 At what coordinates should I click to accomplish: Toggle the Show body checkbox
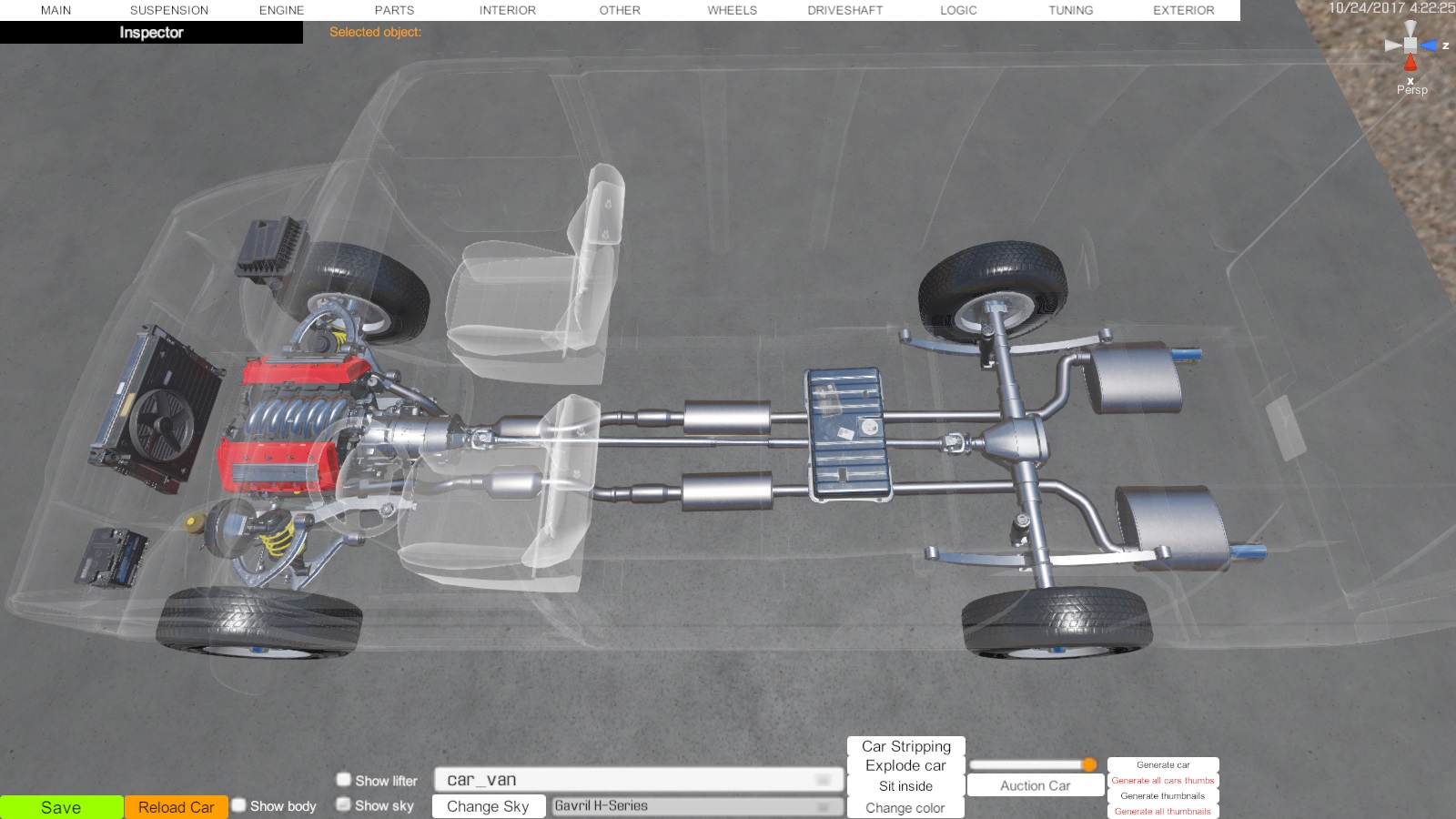(x=239, y=805)
